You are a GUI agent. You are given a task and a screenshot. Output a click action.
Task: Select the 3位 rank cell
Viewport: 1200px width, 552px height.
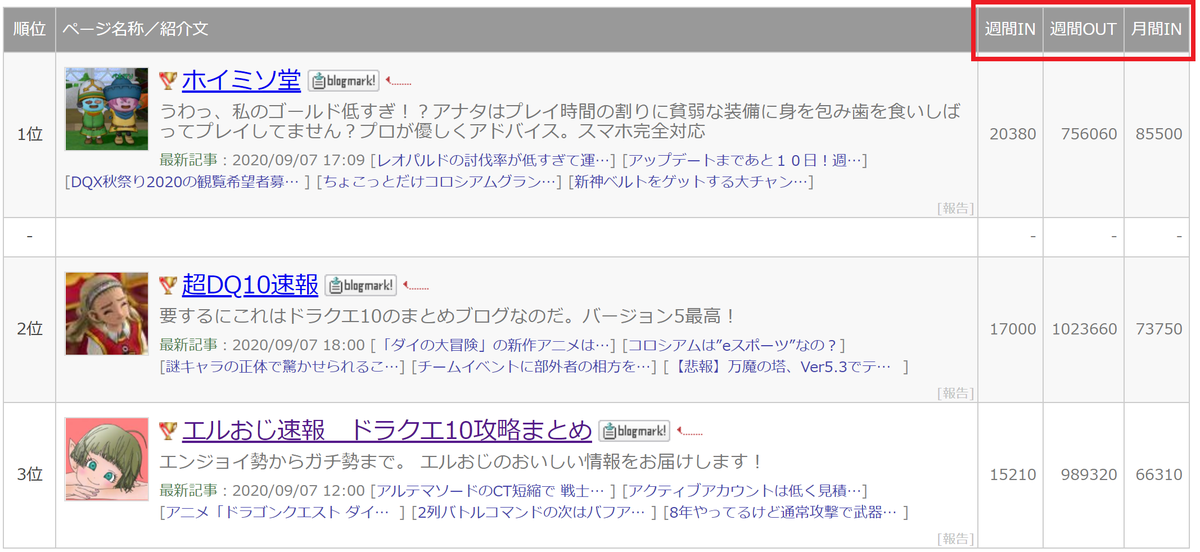click(x=30, y=474)
